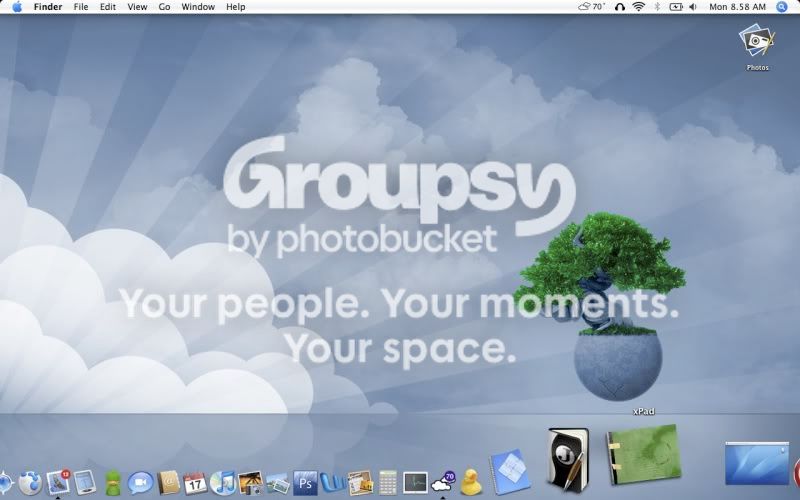
Task: Open the black journal with pen icon
Action: [x=568, y=460]
